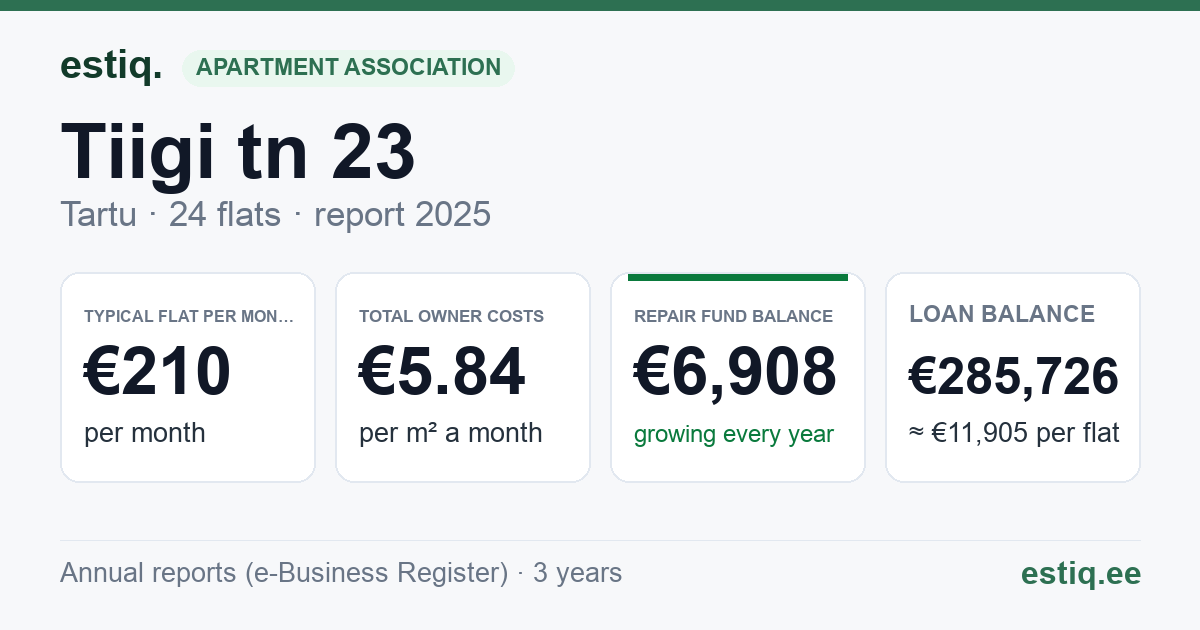Click the estiq. logo

click(111, 66)
